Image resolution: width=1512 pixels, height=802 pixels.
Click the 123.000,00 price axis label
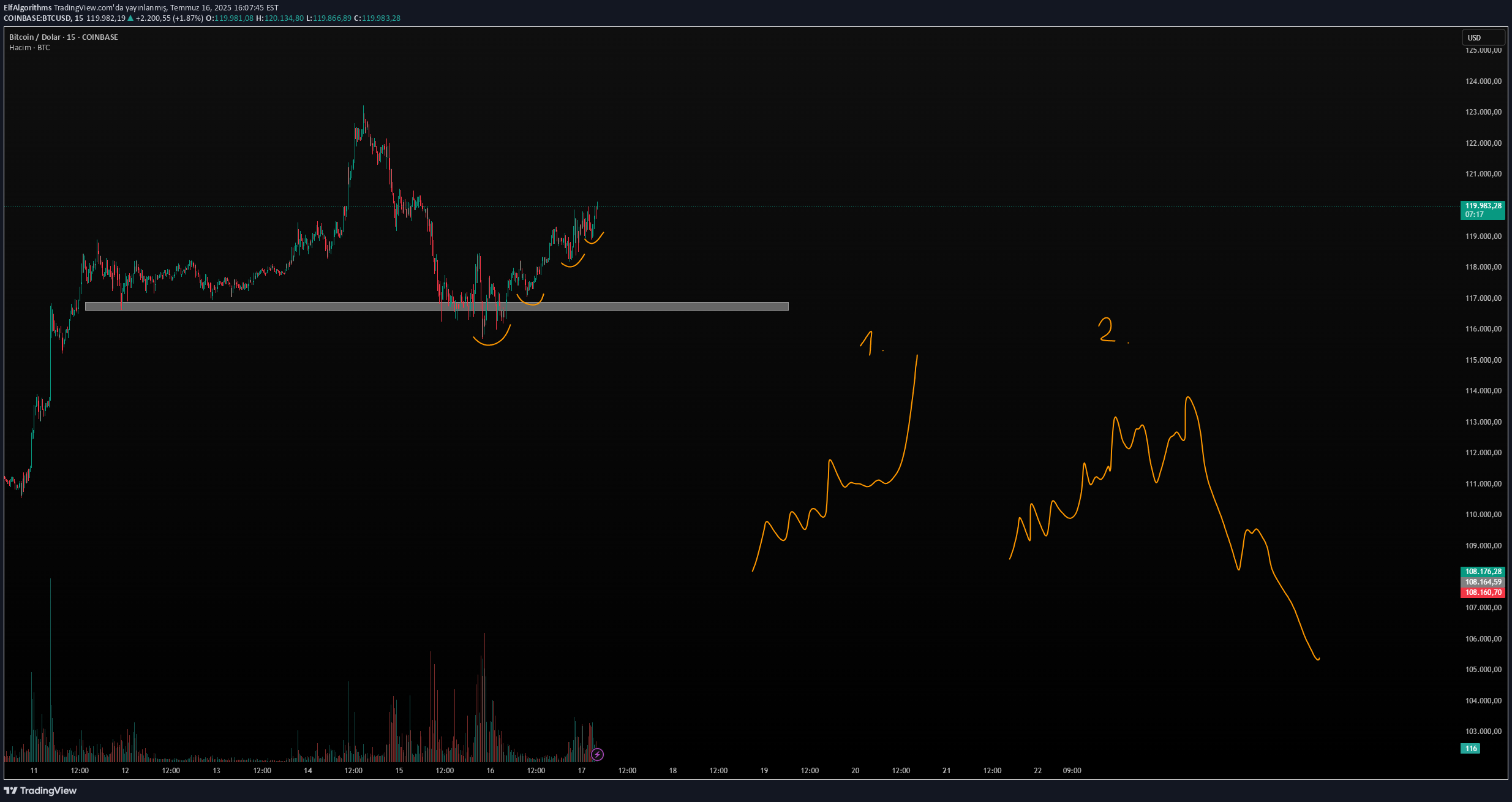pos(1483,112)
